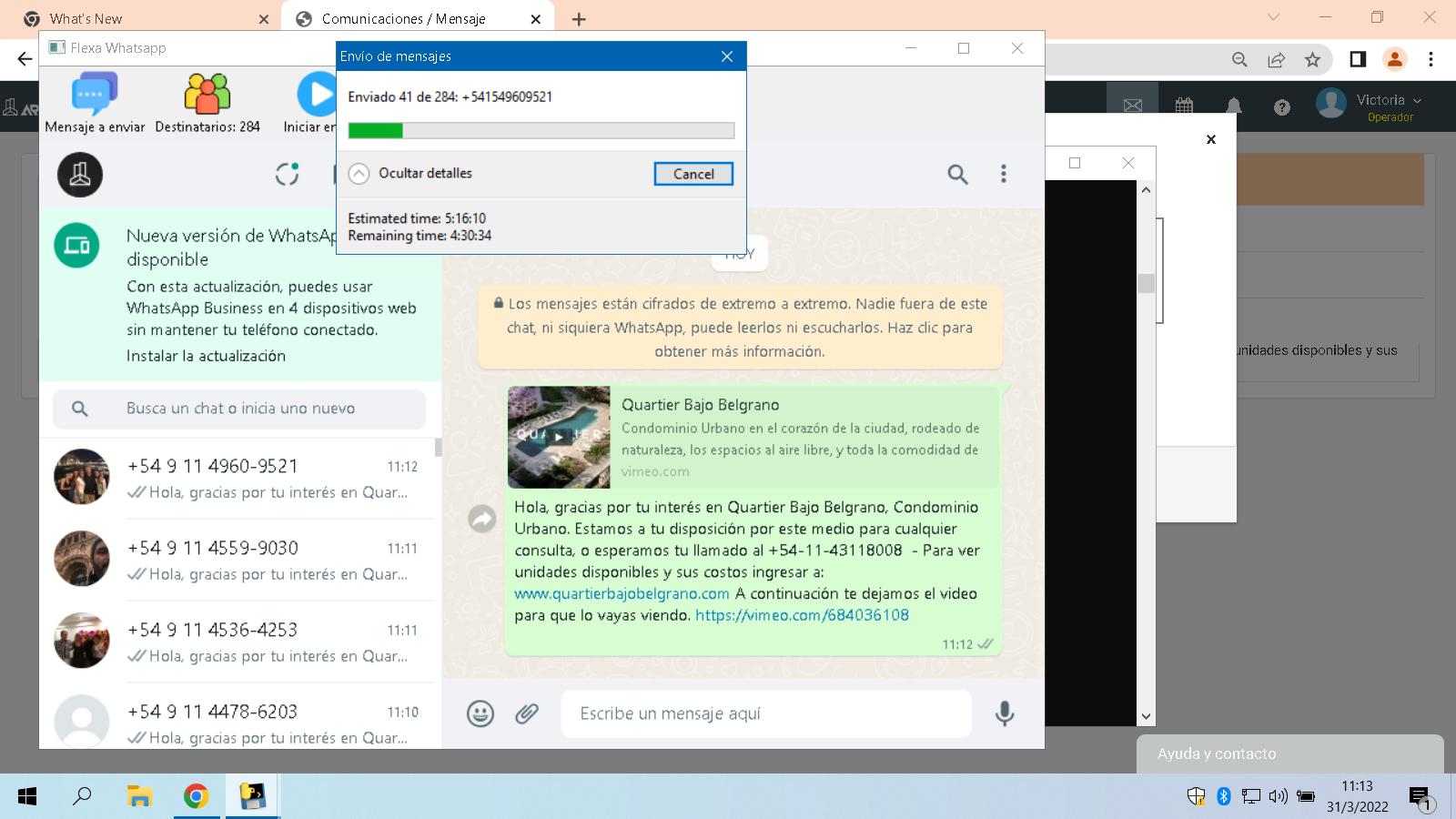Image resolution: width=1456 pixels, height=819 pixels.
Task: Close the Envío de mensajes dialog
Action: tap(726, 56)
